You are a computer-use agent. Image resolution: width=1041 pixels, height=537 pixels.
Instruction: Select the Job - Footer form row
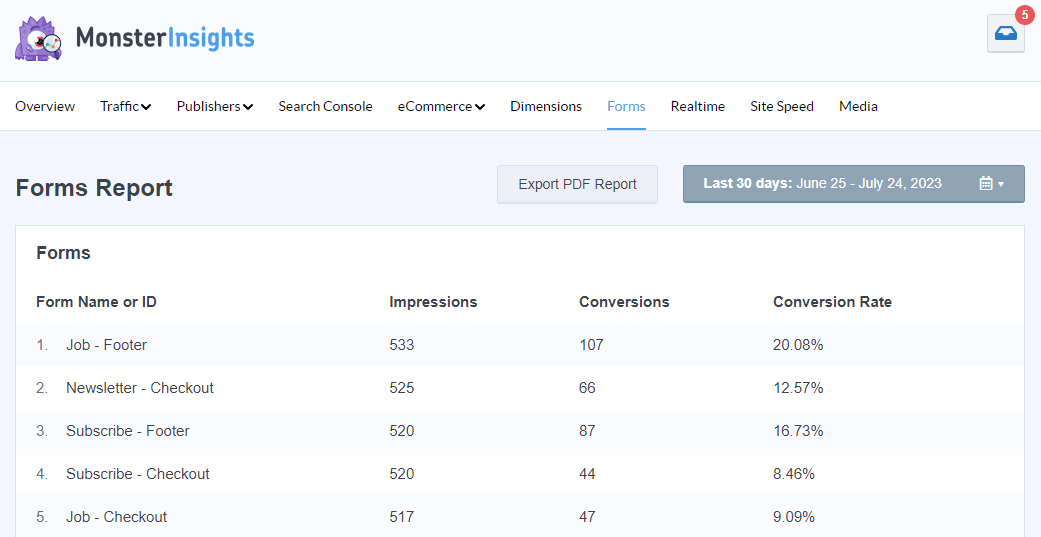click(x=106, y=345)
